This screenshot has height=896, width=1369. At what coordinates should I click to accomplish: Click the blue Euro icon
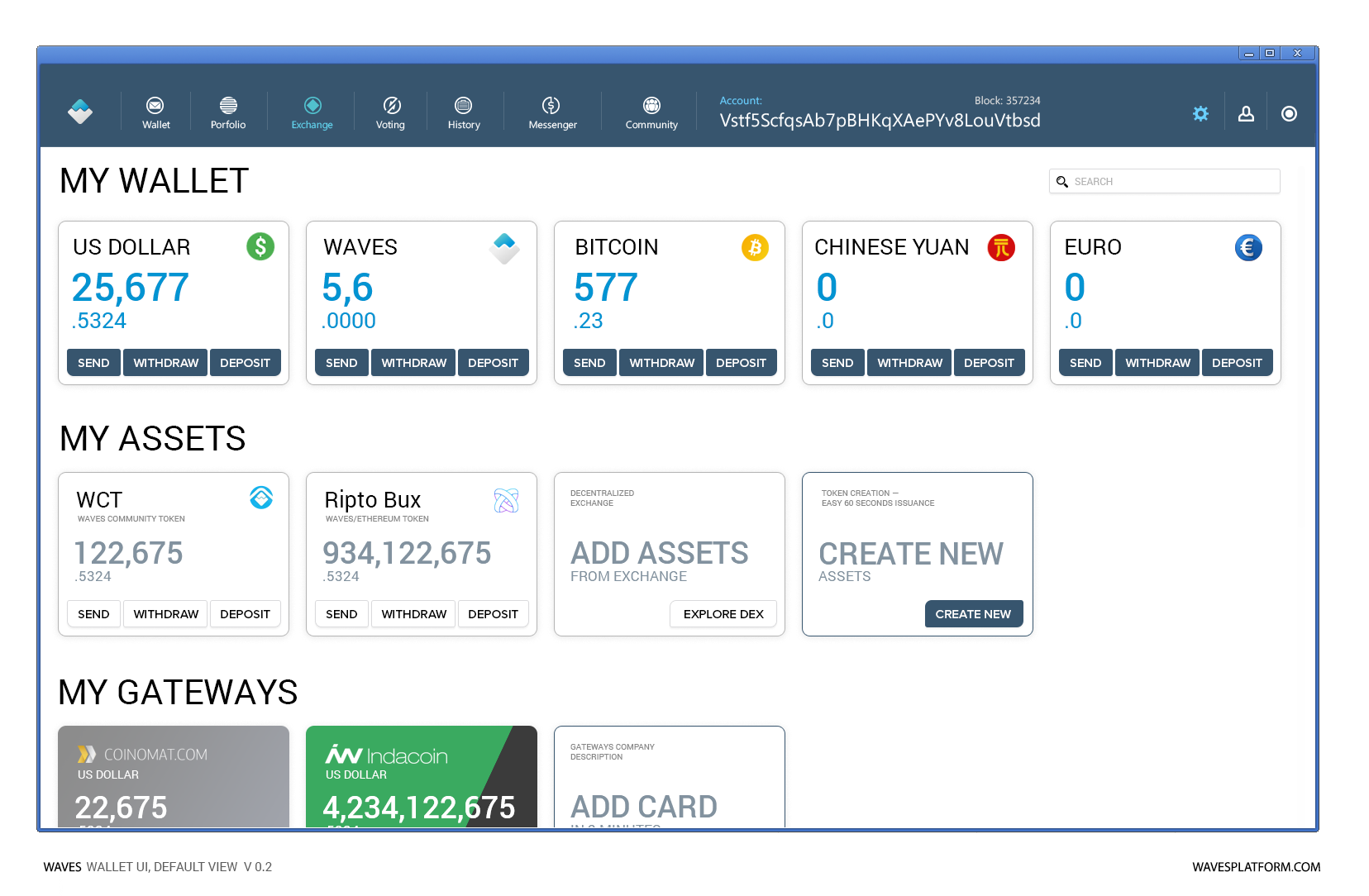coord(1248,247)
